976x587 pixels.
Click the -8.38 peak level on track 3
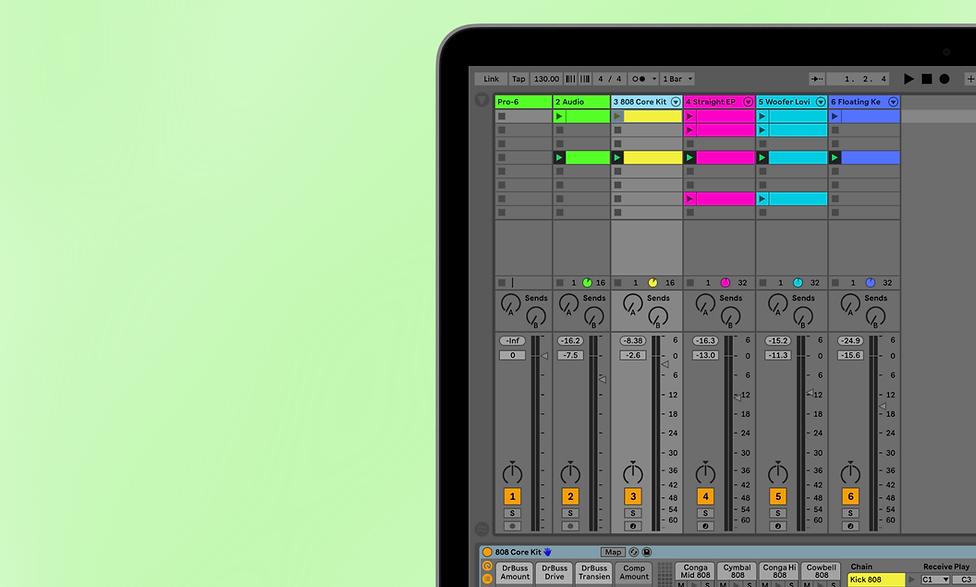(633, 340)
